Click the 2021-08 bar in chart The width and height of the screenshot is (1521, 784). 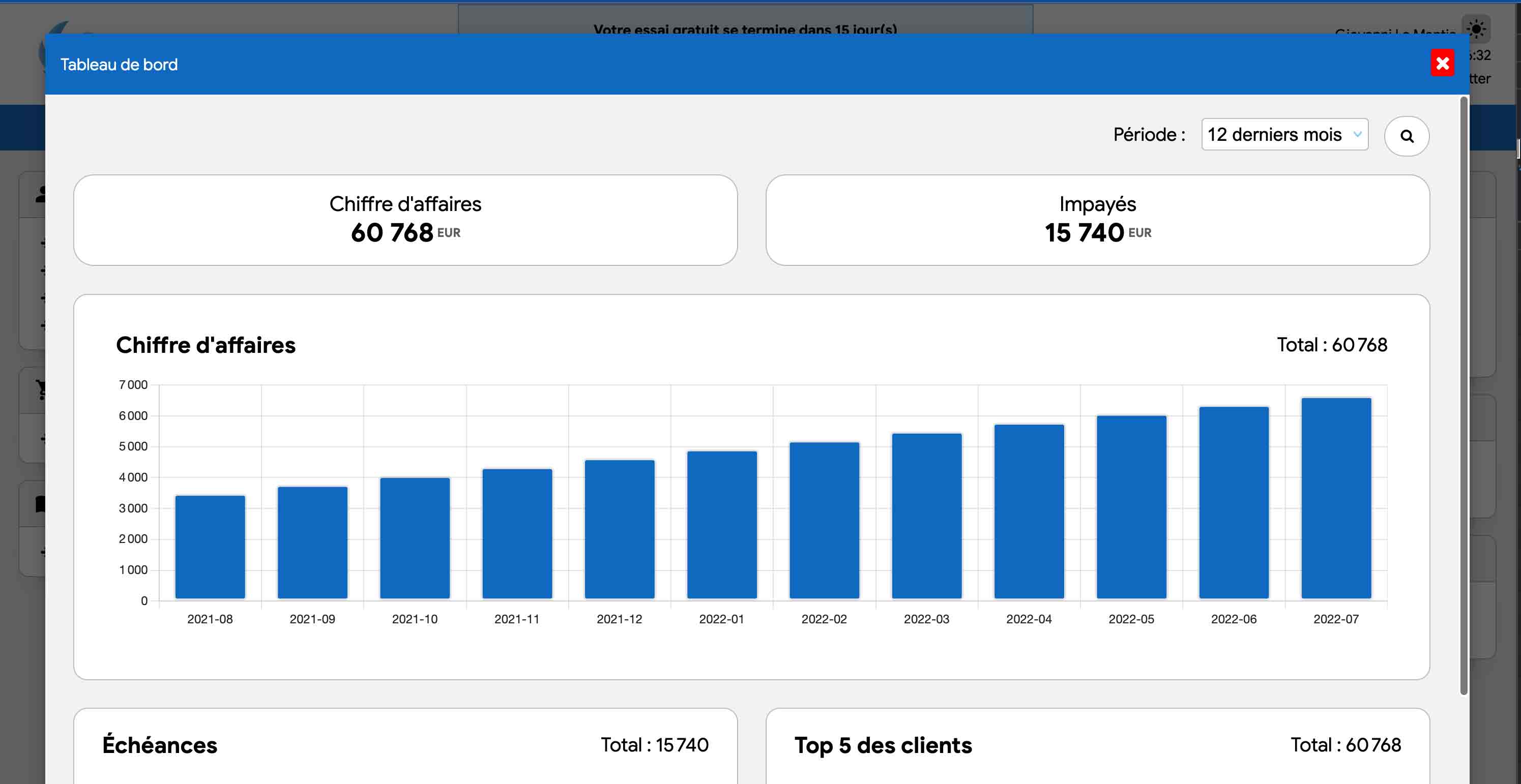(210, 547)
